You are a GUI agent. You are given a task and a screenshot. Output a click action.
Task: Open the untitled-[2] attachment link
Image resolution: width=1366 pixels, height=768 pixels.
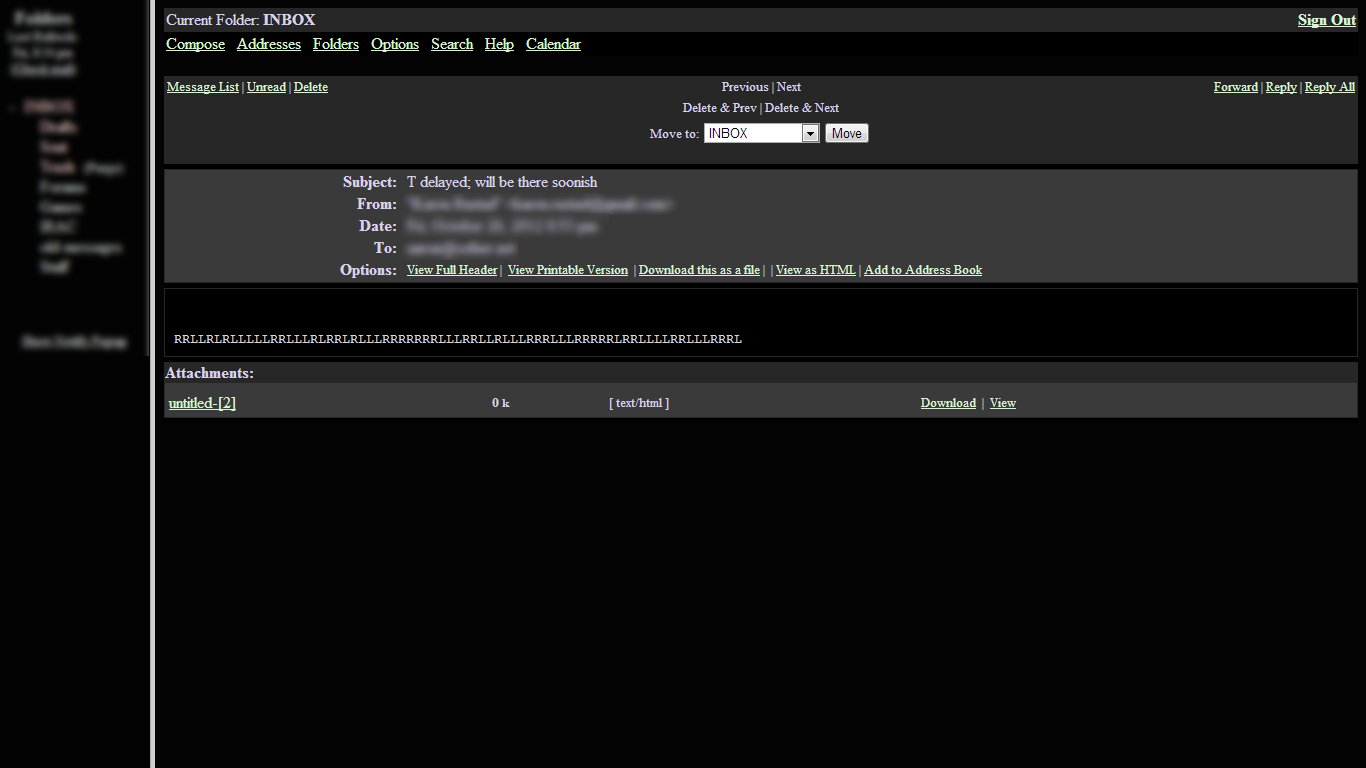(202, 403)
